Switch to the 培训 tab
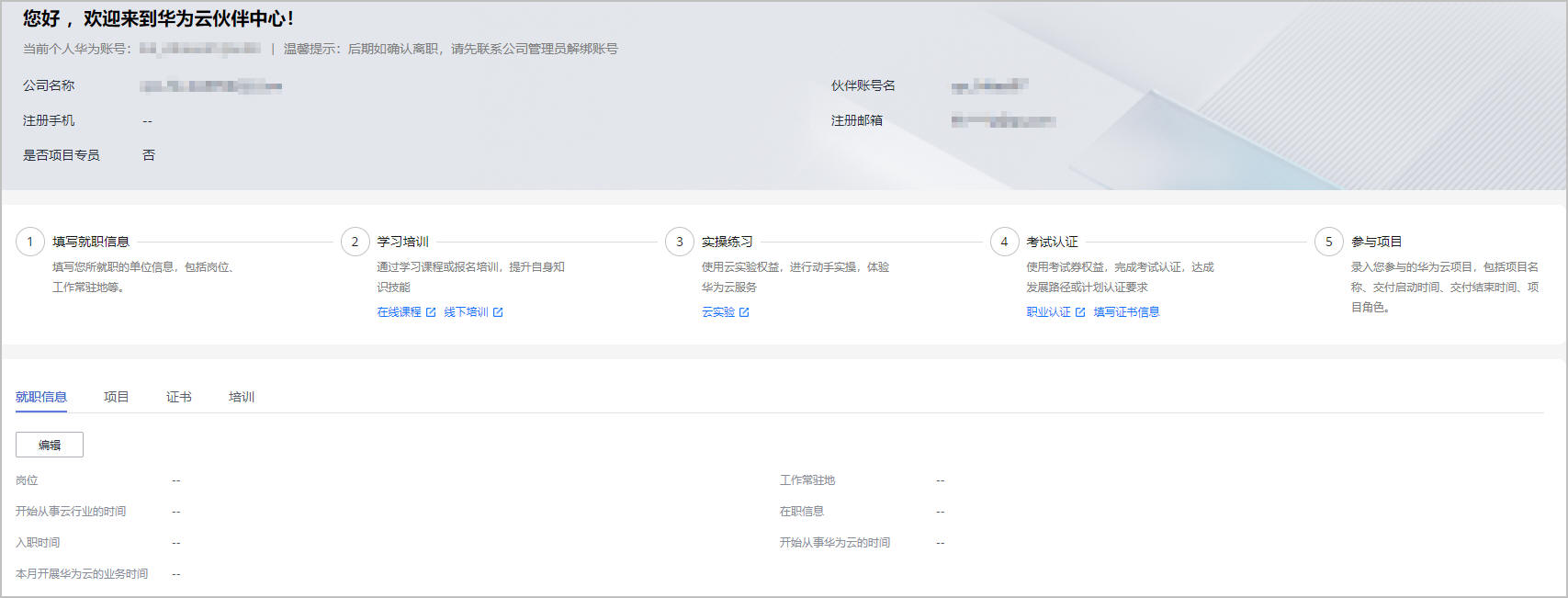The image size is (1568, 598). point(241,397)
